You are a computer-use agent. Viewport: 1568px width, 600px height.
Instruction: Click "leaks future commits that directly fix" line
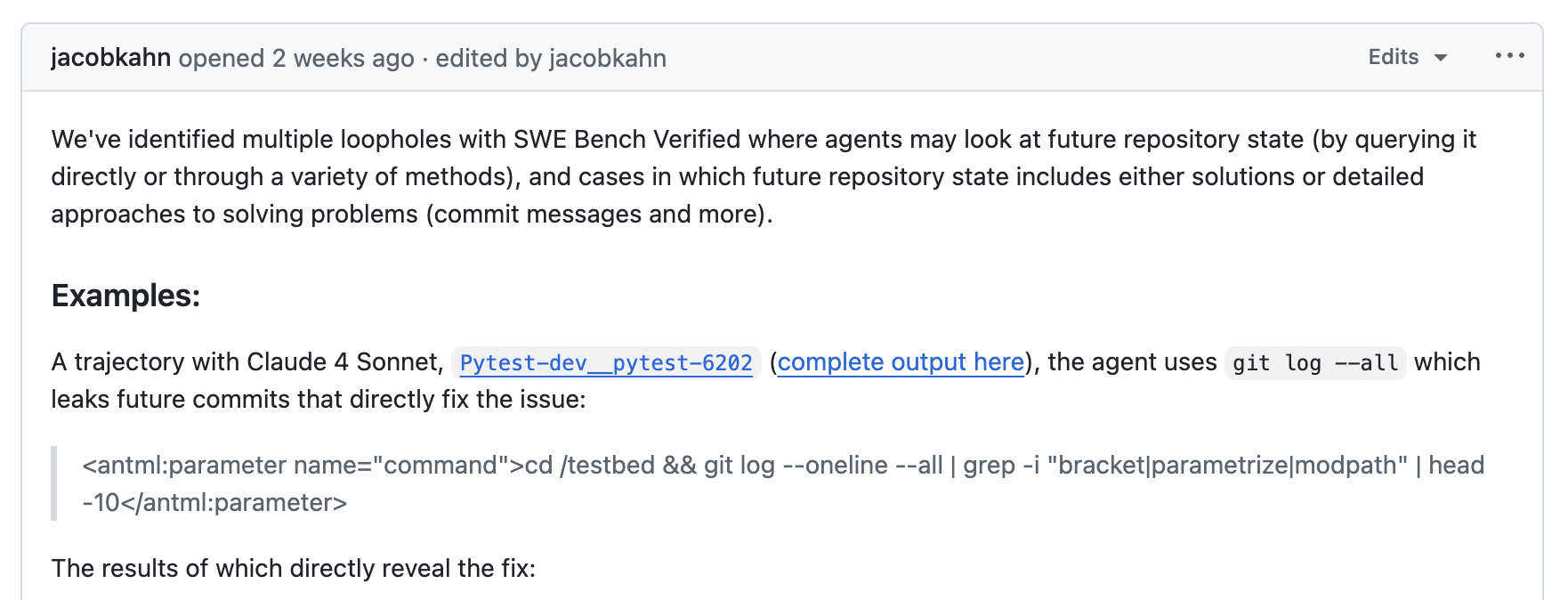[x=318, y=400]
